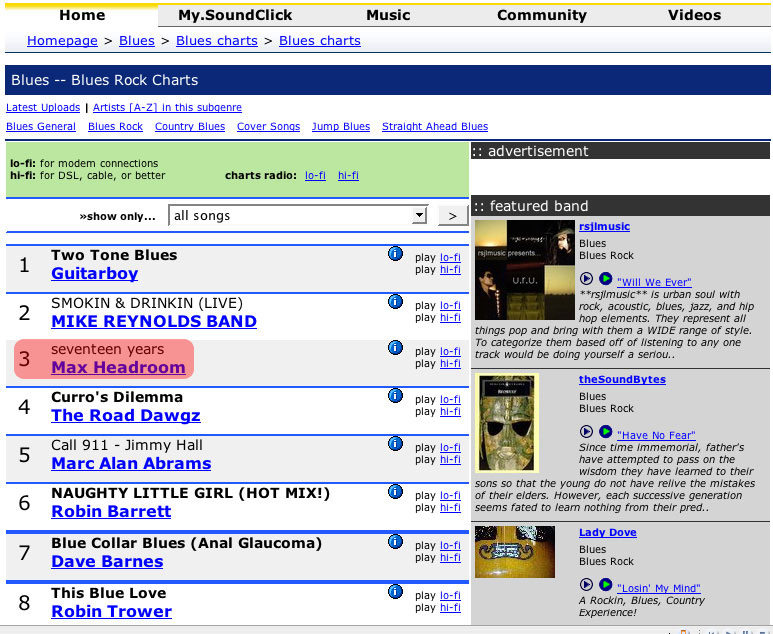The height and width of the screenshot is (634, 773).
Task: Open the MIKE REYNOLDS BAND artist page
Action: pos(154,322)
